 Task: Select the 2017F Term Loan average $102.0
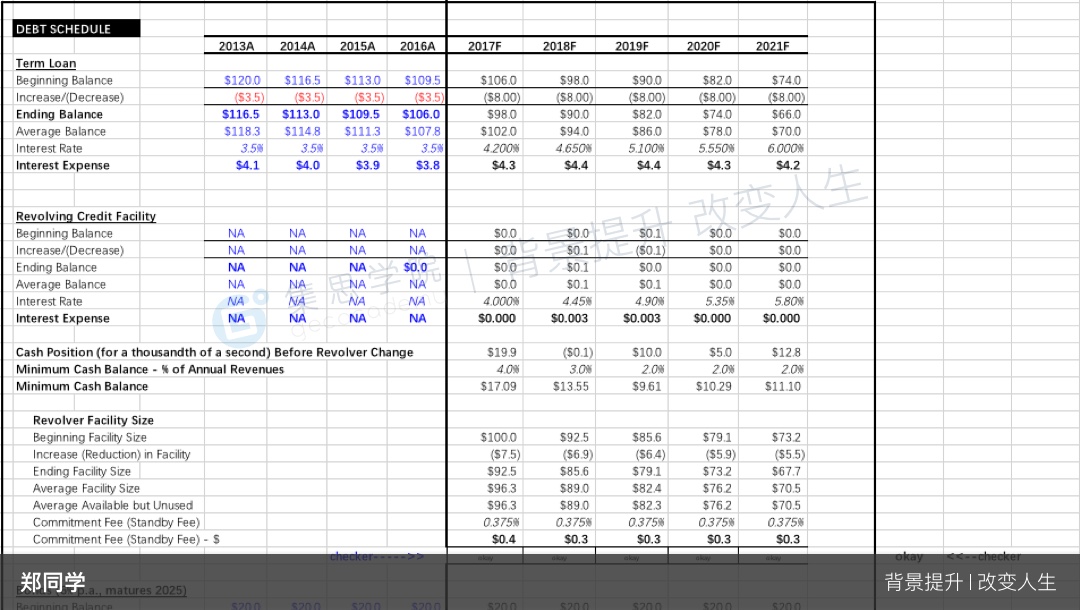tap(499, 132)
